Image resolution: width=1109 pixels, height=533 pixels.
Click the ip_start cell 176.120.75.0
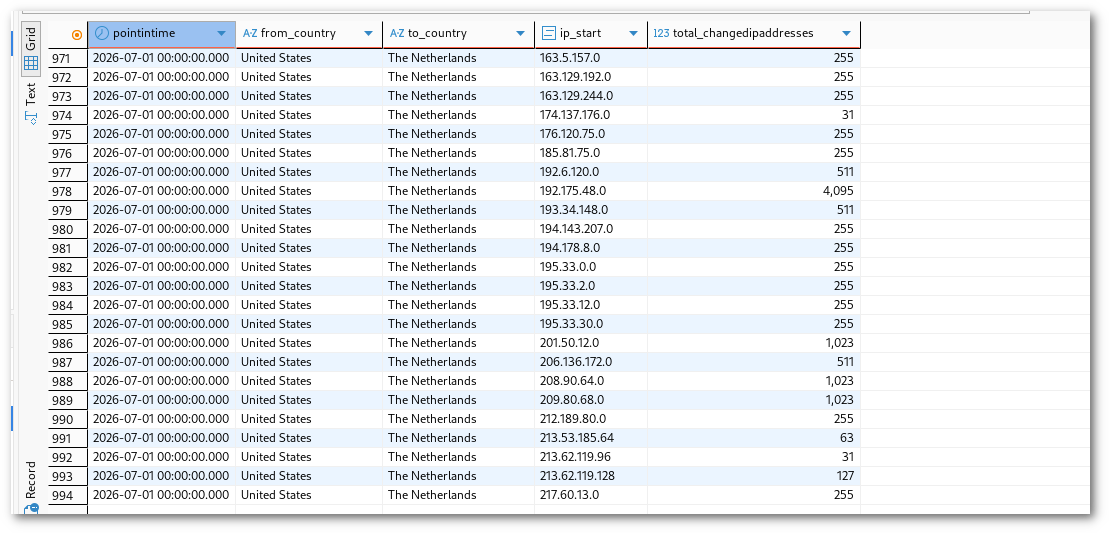click(x=591, y=134)
